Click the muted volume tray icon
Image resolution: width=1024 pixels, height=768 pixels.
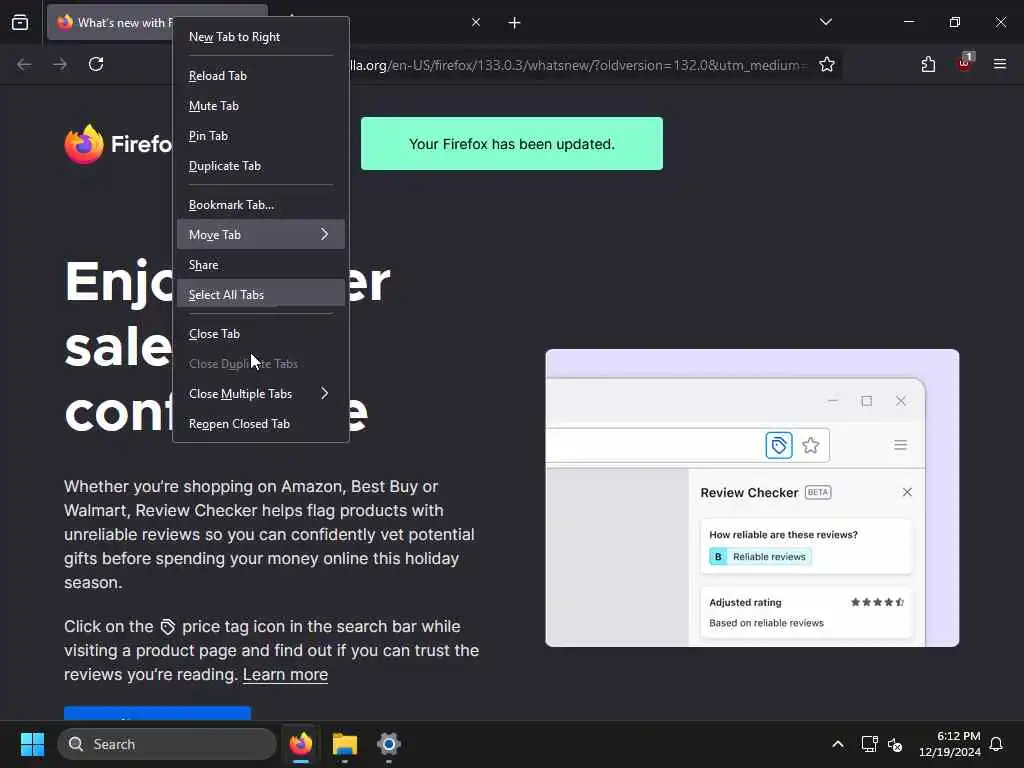[x=895, y=744]
